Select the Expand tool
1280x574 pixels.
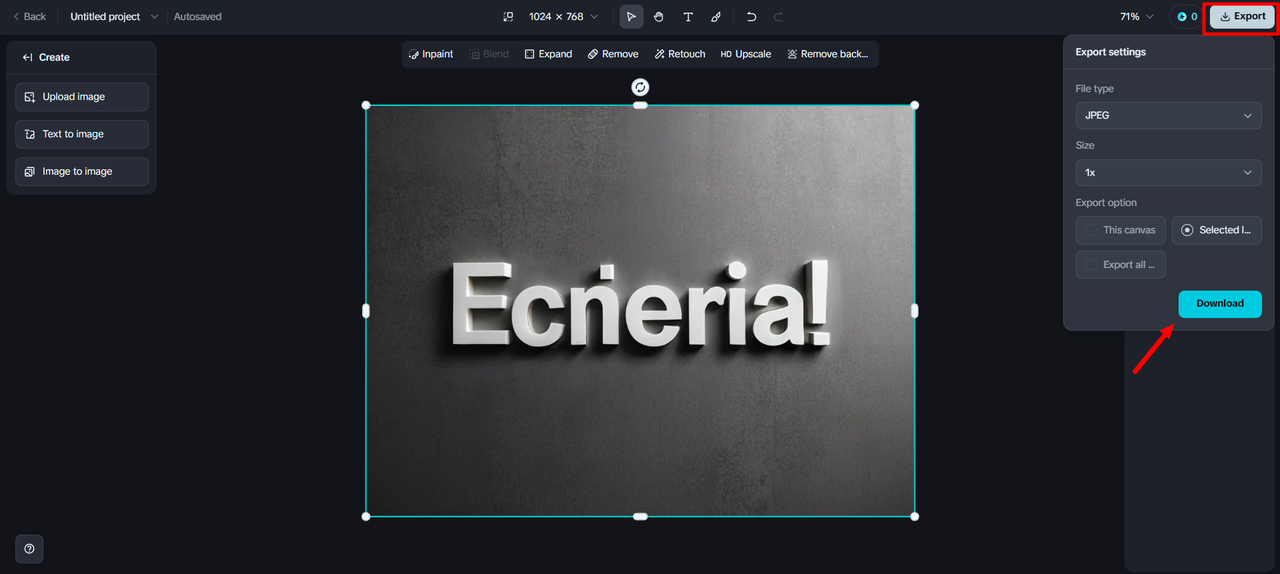pos(548,54)
